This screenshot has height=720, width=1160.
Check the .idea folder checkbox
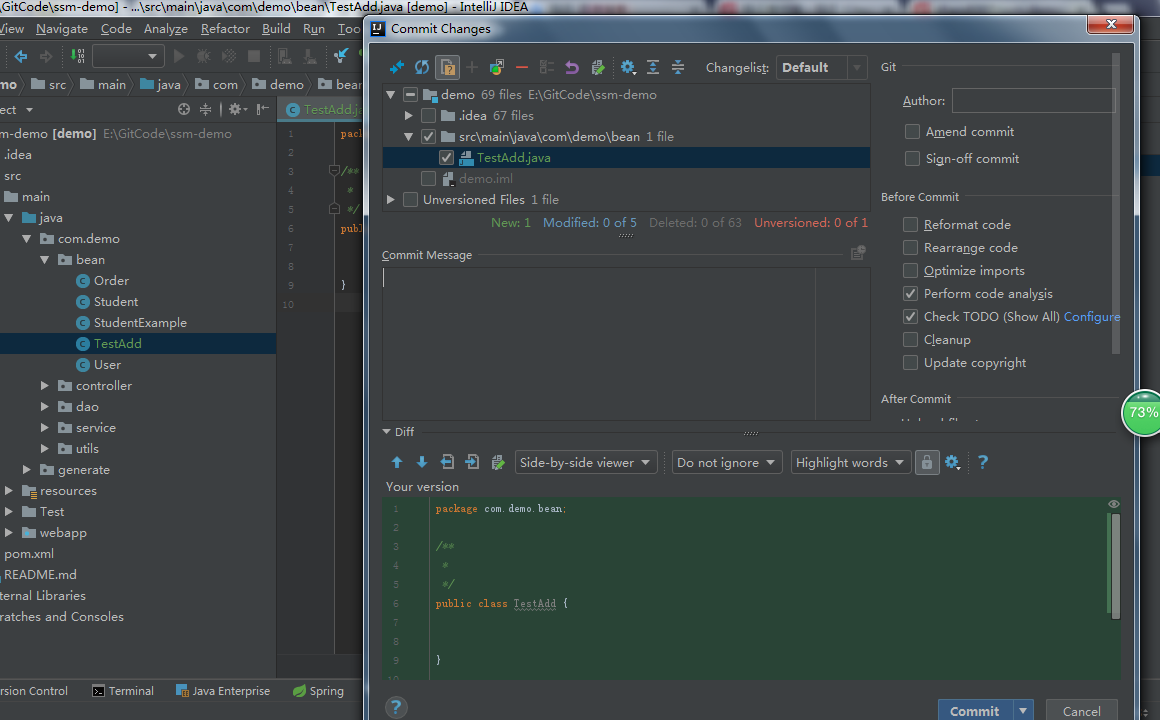428,115
